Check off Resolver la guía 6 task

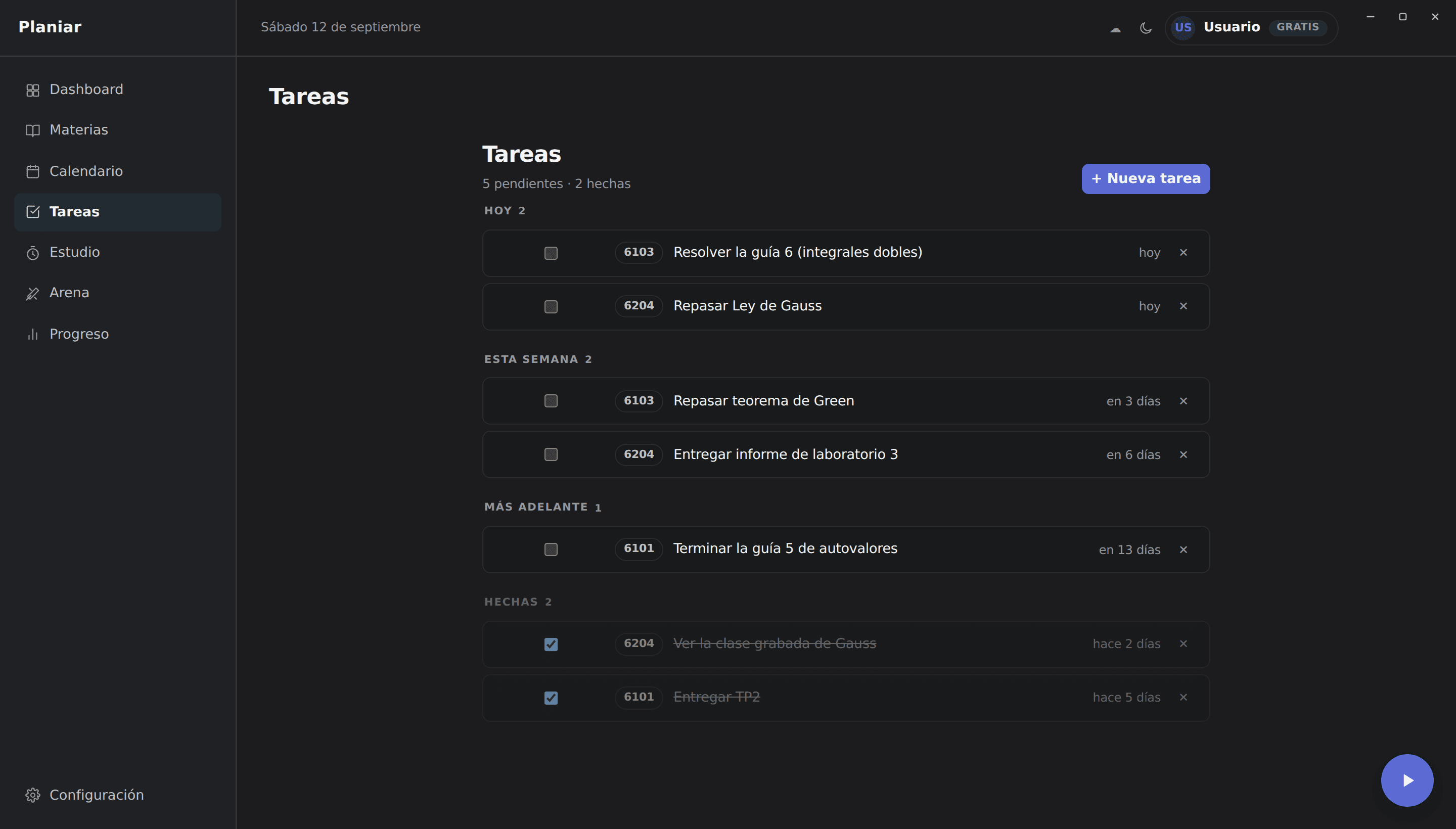pyautogui.click(x=551, y=253)
